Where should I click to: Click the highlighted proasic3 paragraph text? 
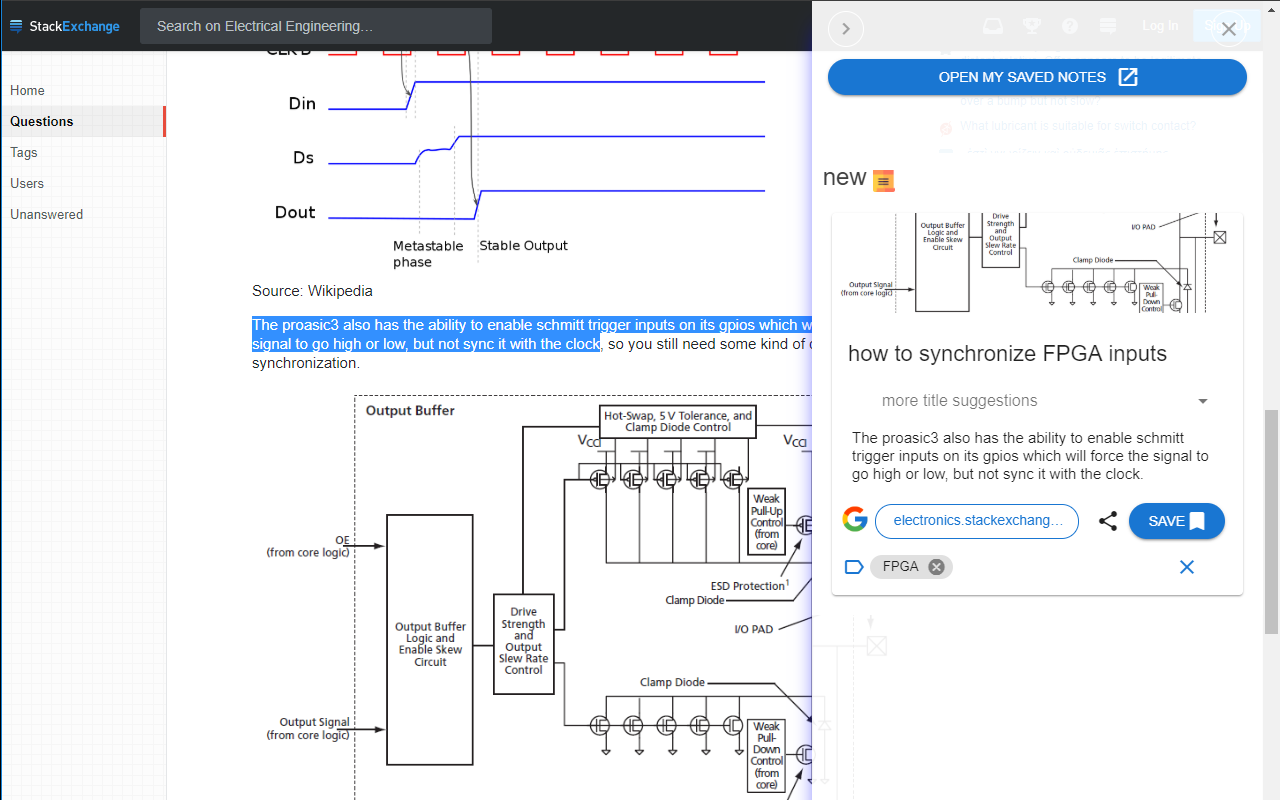[x=530, y=334]
